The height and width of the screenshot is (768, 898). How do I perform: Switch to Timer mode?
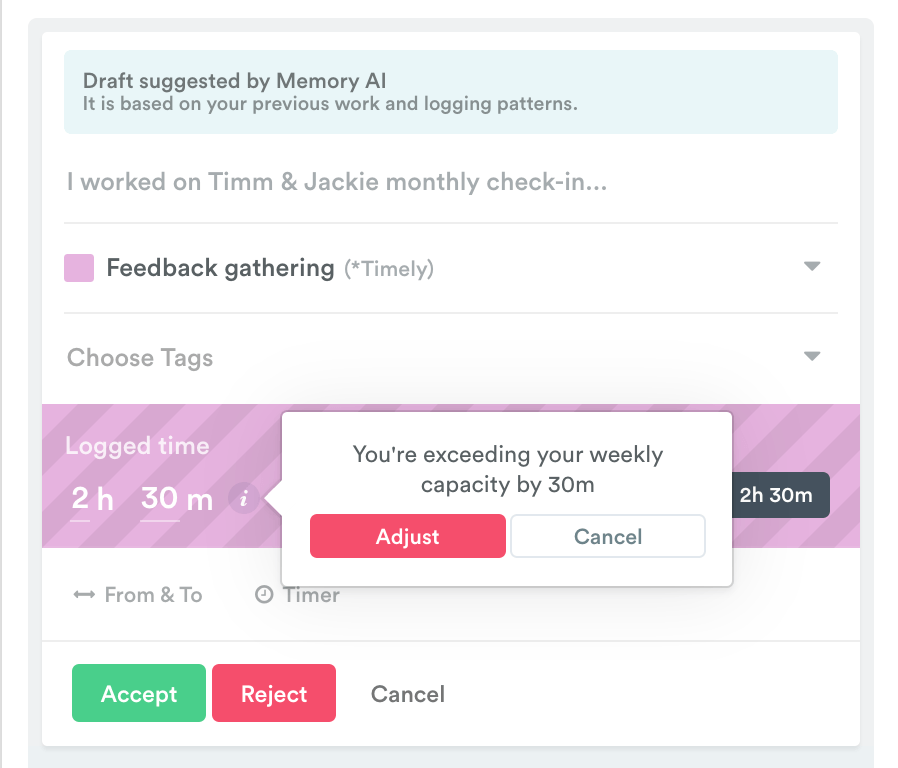297,595
